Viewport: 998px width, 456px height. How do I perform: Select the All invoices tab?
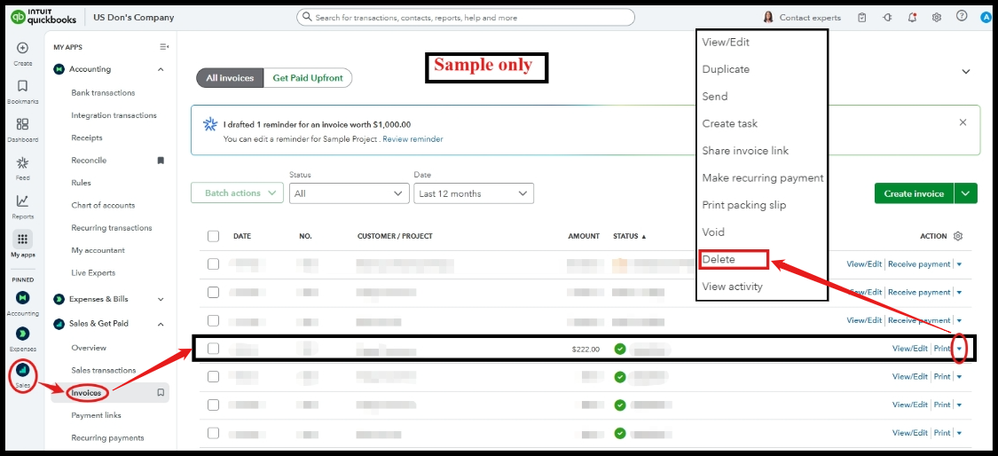(230, 78)
